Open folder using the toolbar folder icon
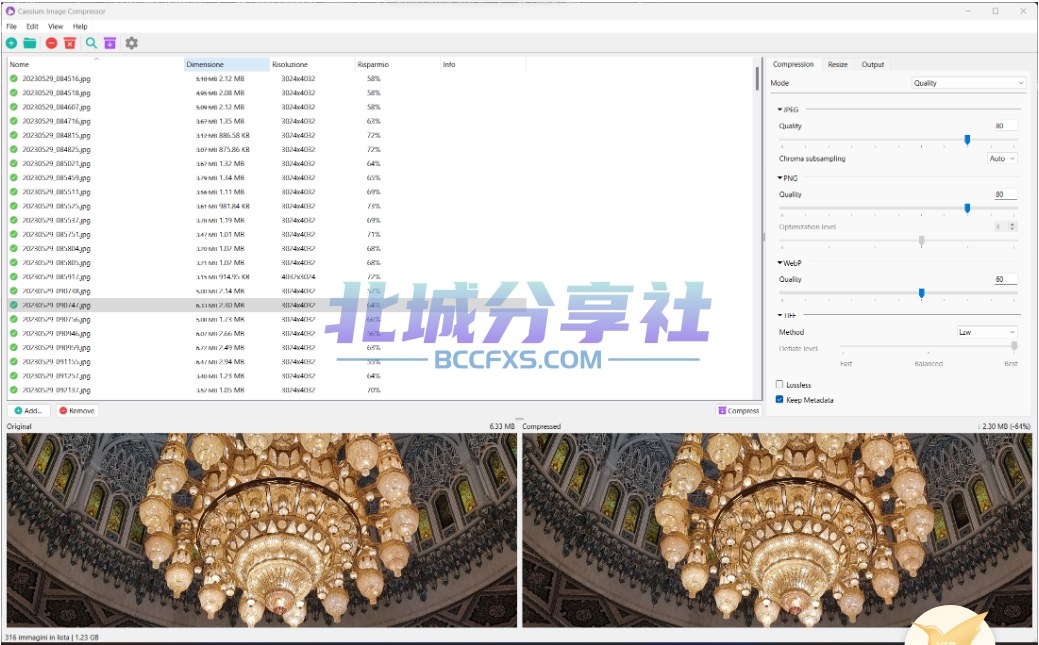Image resolution: width=1039 pixels, height=645 pixels. pos(30,43)
